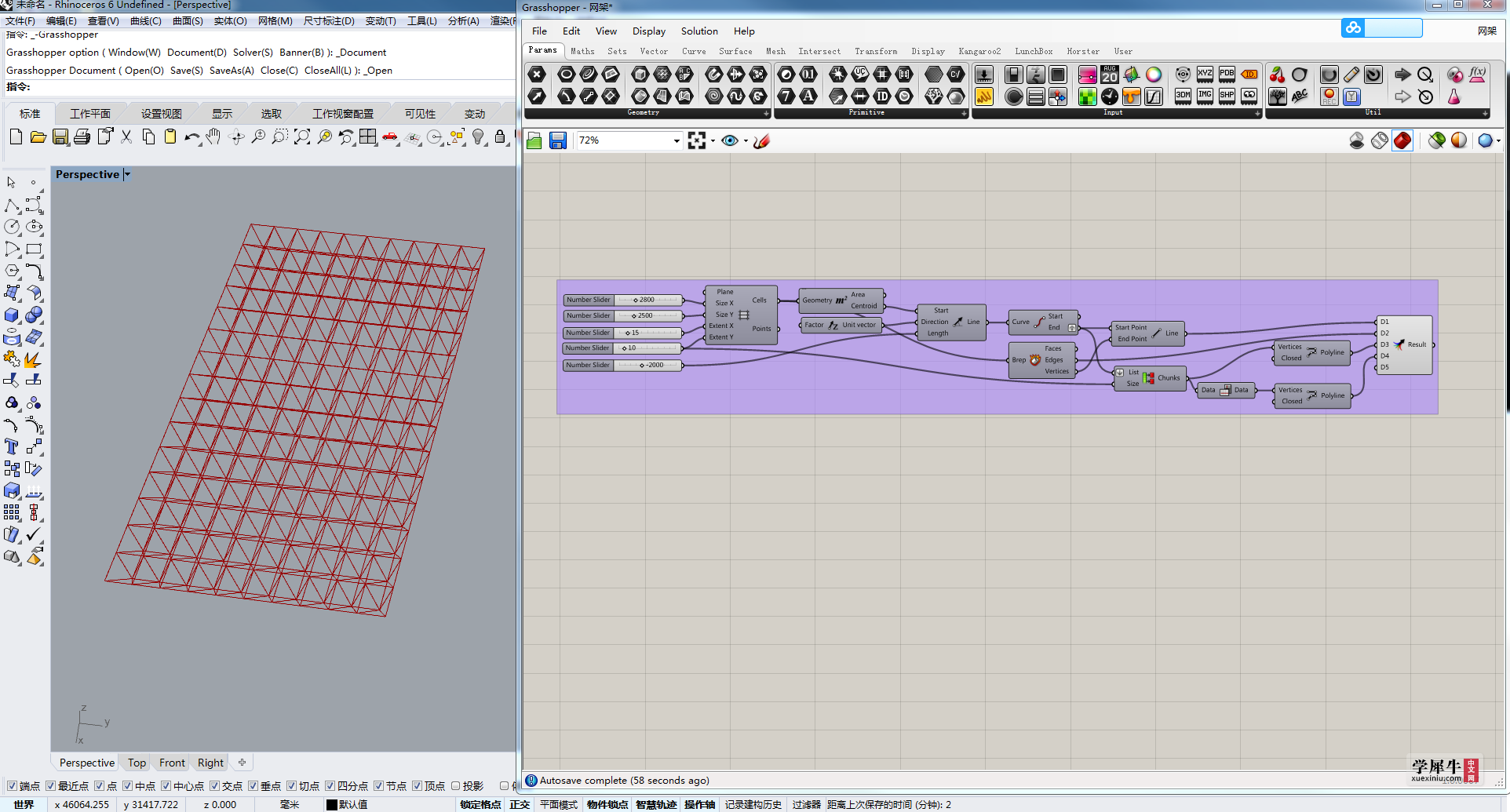The width and height of the screenshot is (1510, 812).
Task: Click the Number Slider set to 15
Action: tap(623, 333)
